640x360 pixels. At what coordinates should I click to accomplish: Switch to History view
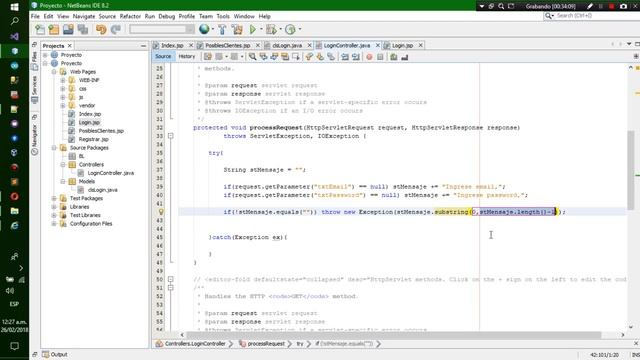click(x=187, y=56)
